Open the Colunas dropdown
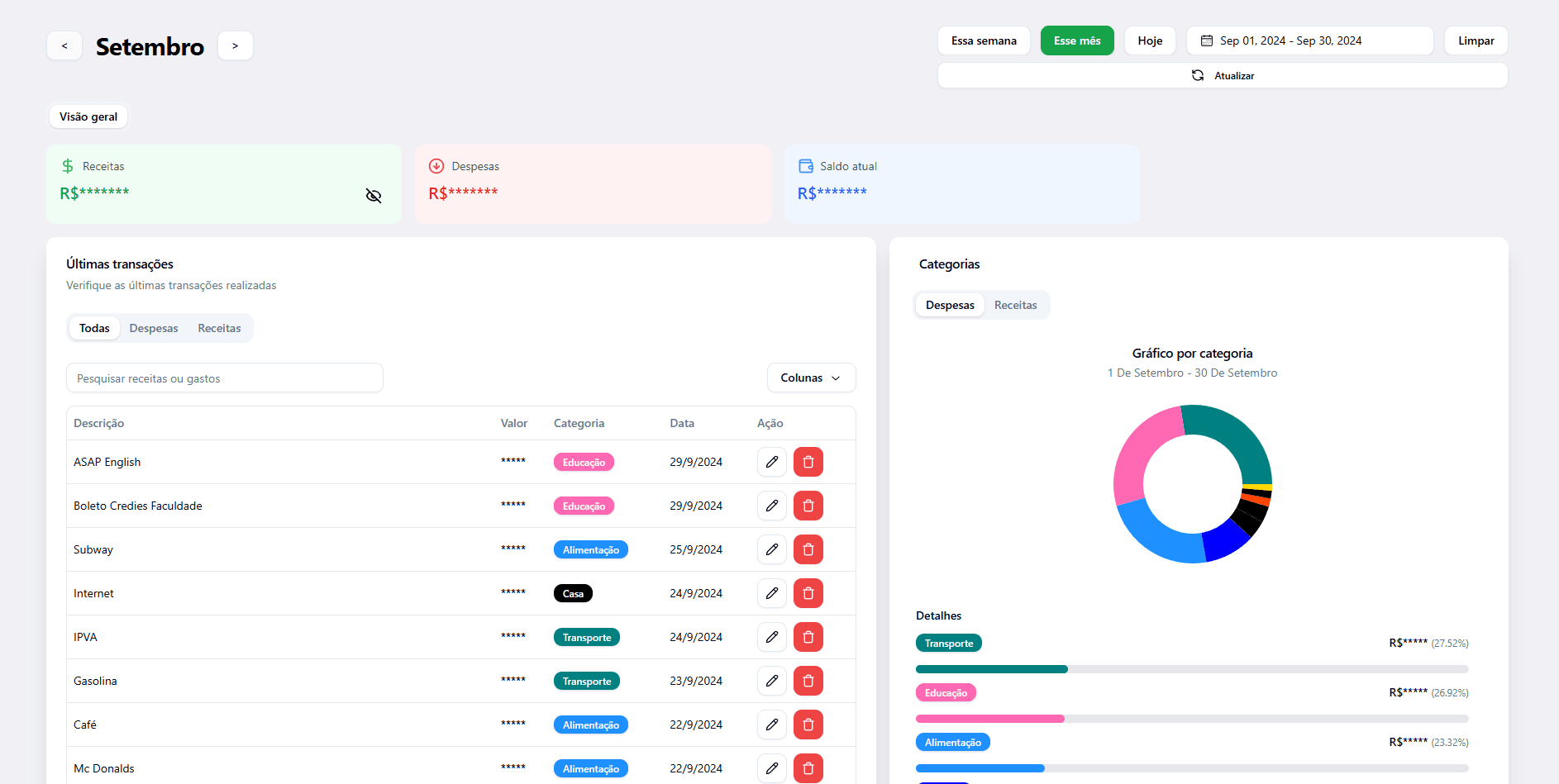1559x784 pixels. coord(811,378)
